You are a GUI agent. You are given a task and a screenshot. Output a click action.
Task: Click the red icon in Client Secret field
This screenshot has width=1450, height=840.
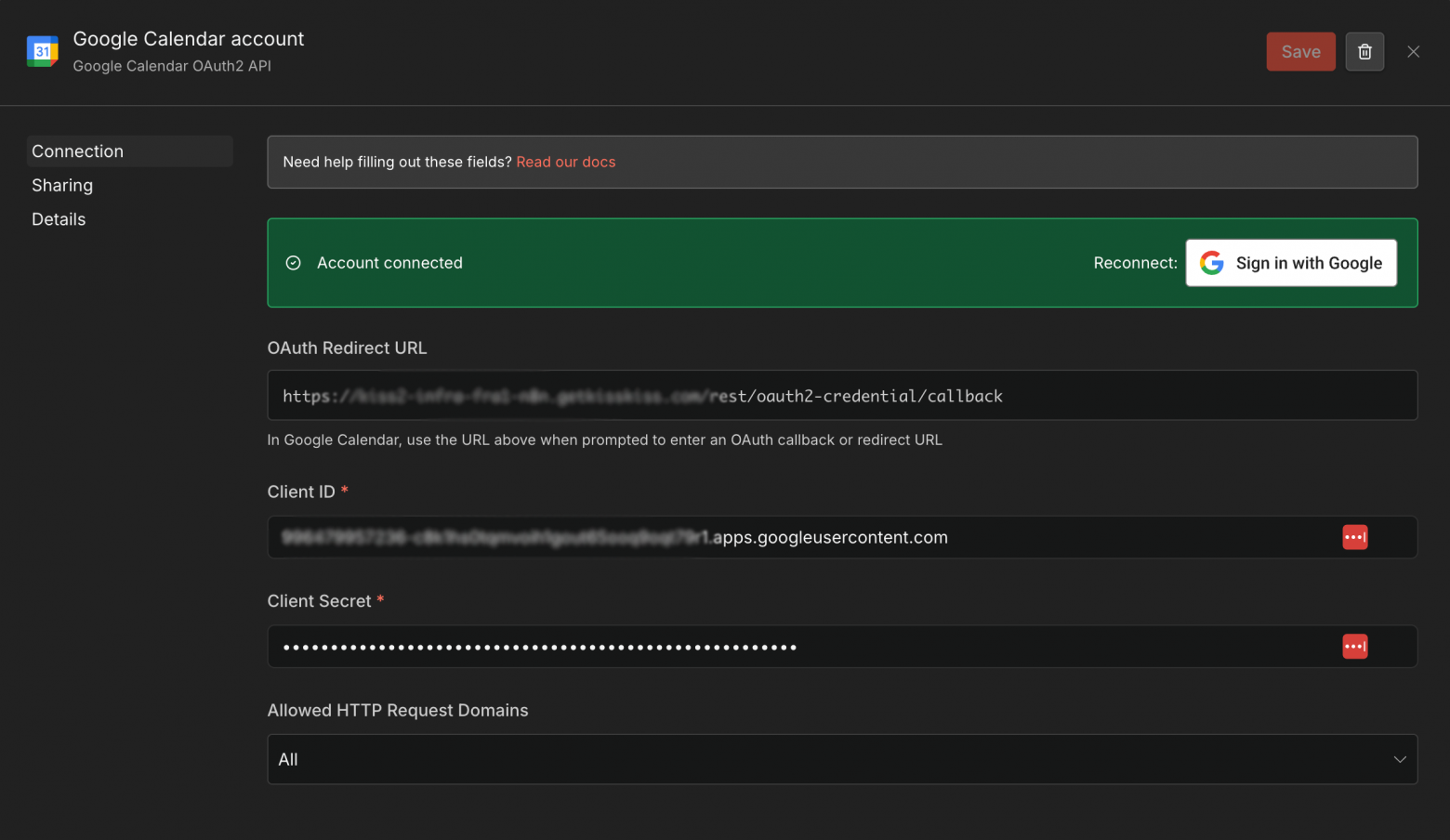[x=1354, y=647]
